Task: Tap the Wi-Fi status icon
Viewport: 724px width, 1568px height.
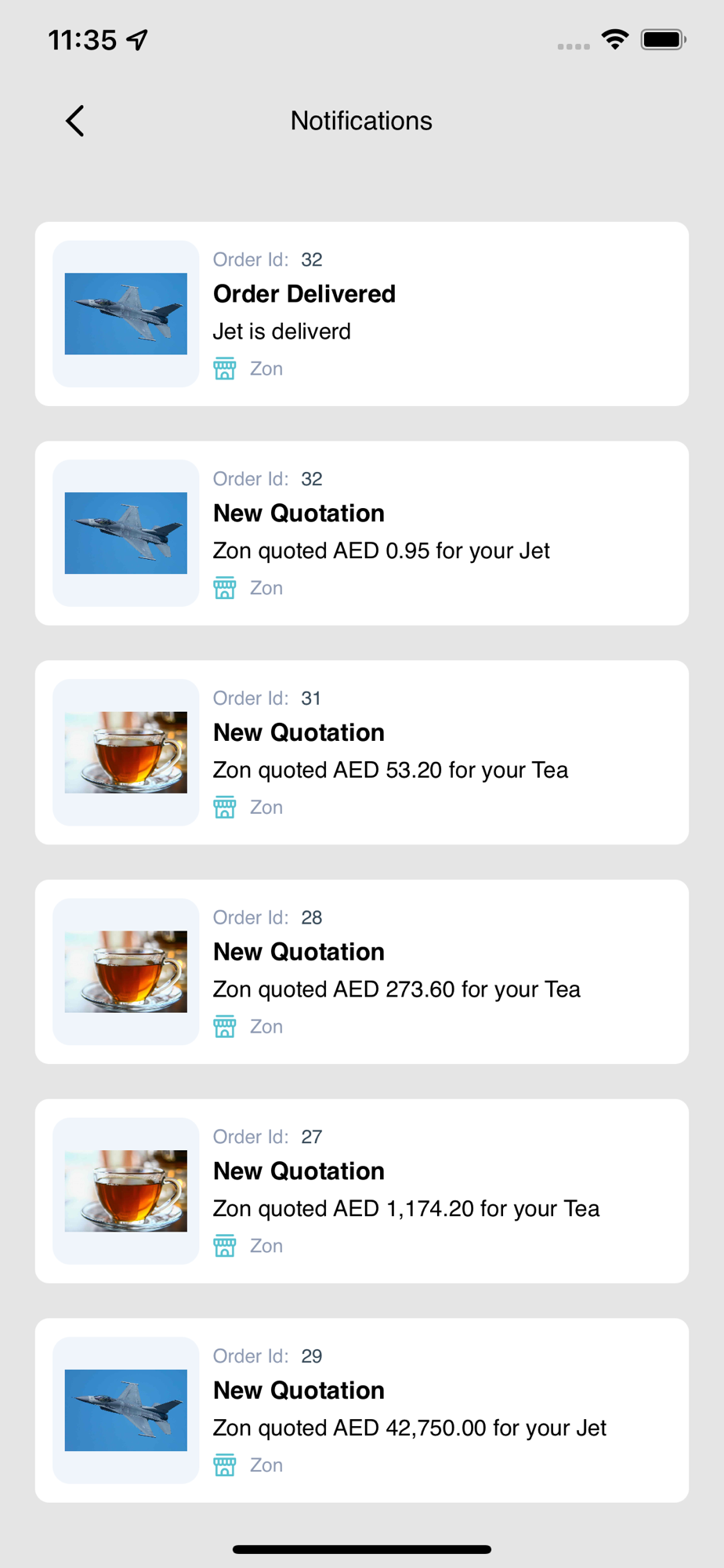Action: coord(615,39)
